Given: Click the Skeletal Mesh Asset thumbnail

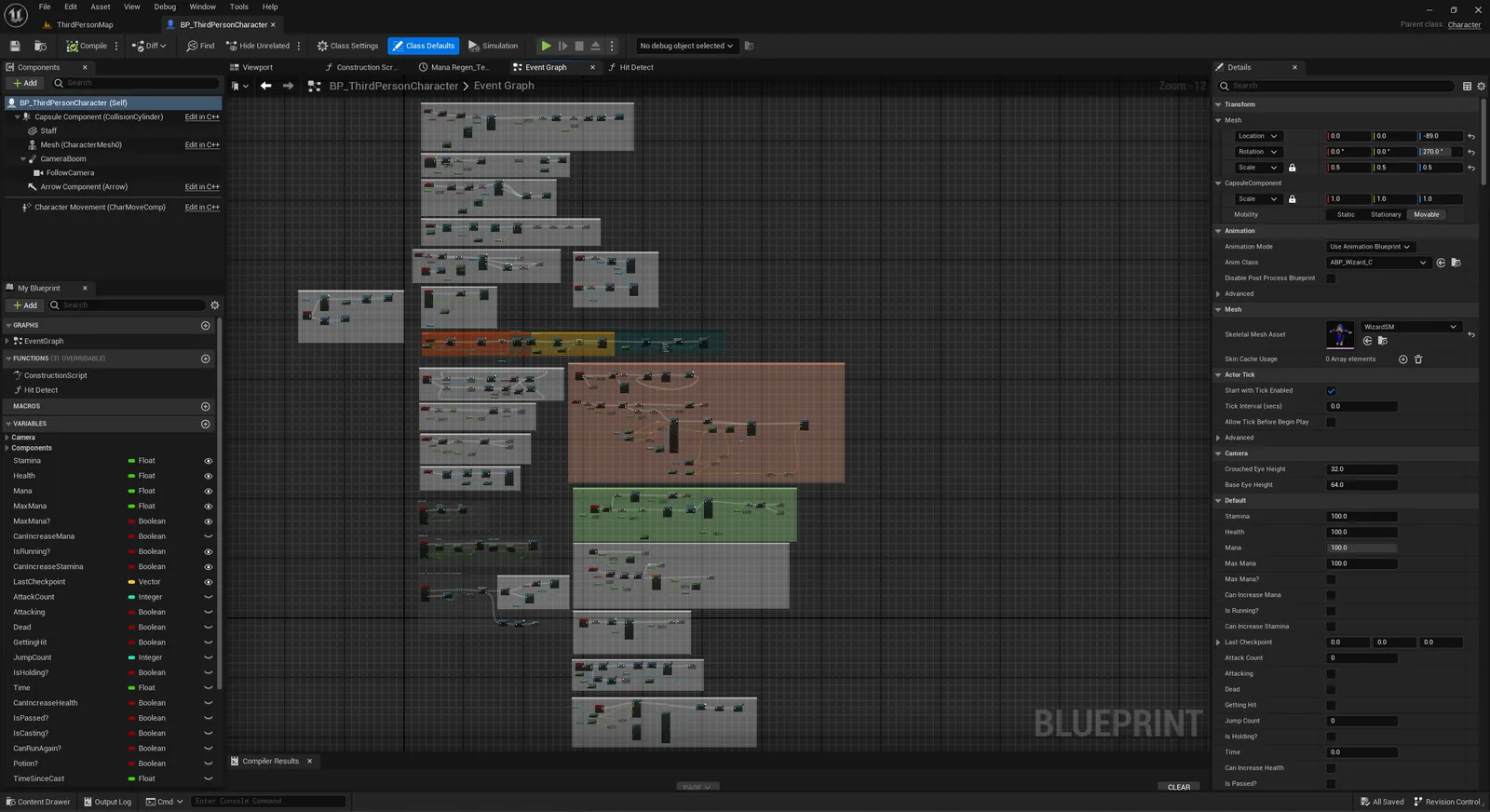Looking at the screenshot, I should pos(1340,334).
